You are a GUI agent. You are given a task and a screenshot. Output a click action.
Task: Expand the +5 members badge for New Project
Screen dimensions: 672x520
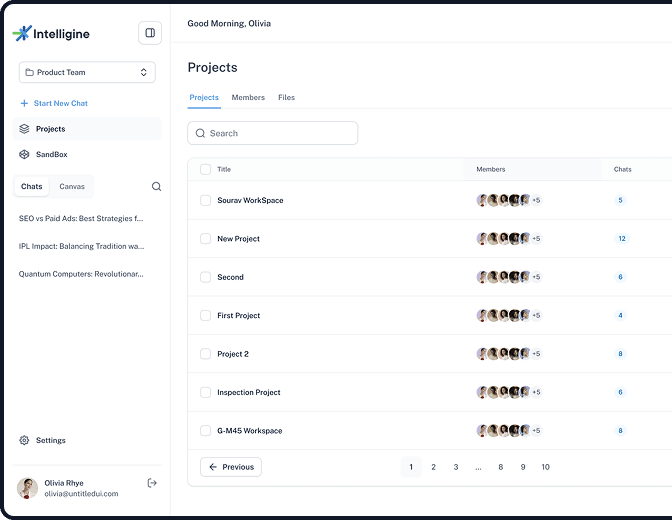(536, 239)
